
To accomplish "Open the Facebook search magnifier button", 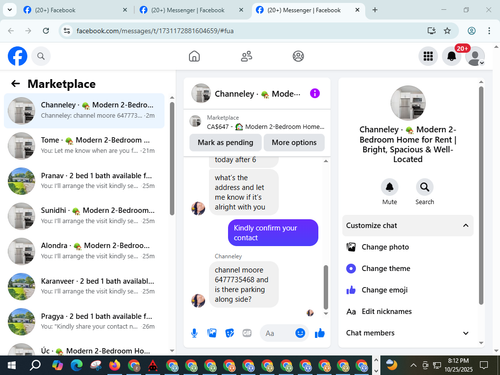I will pyautogui.click(x=41, y=56).
